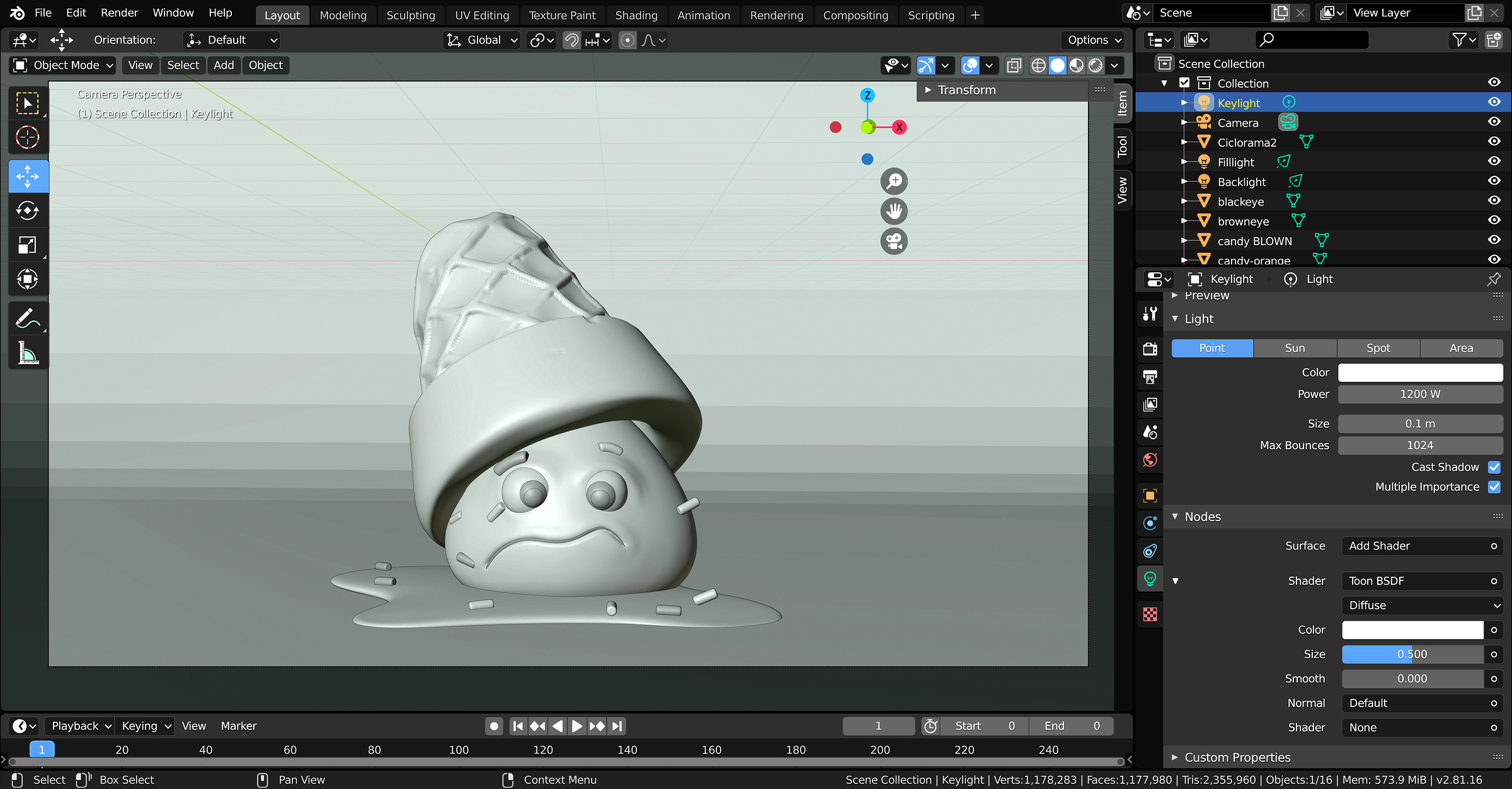Select the Scale tool icon

27,245
